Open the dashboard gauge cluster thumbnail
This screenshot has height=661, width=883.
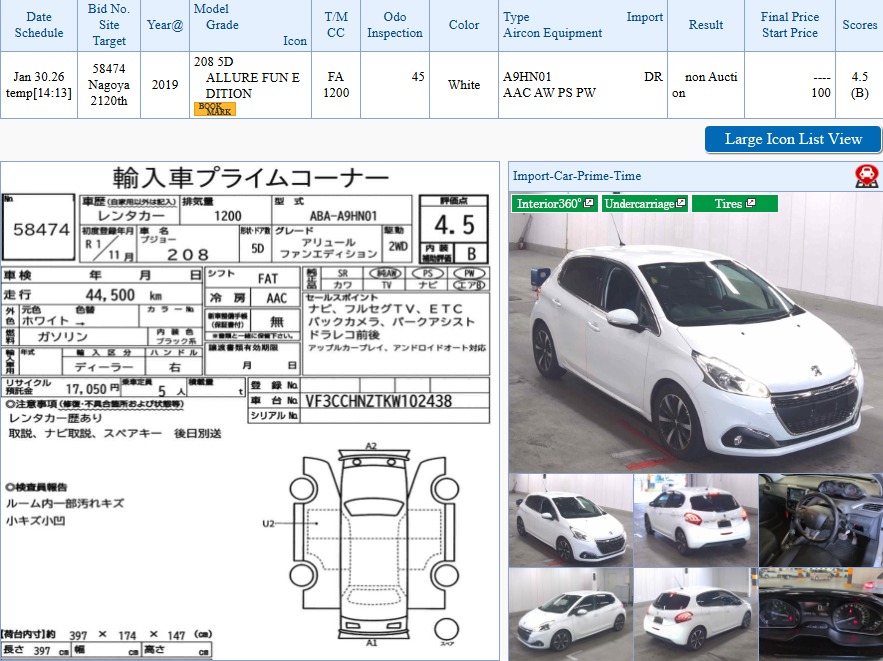point(821,614)
